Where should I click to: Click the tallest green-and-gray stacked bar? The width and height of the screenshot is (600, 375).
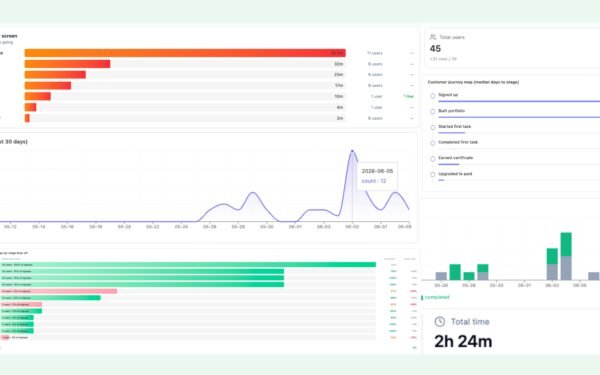click(566, 256)
